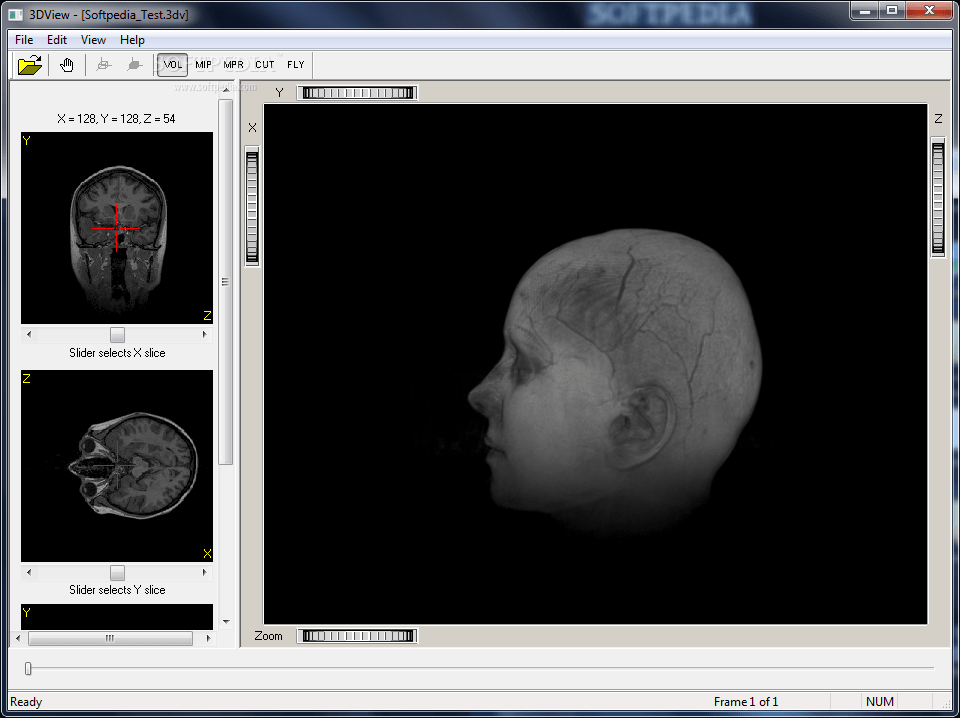Screen dimensions: 960x718
Task: Click the Z rotation thumbwheel
Action: 938,196
